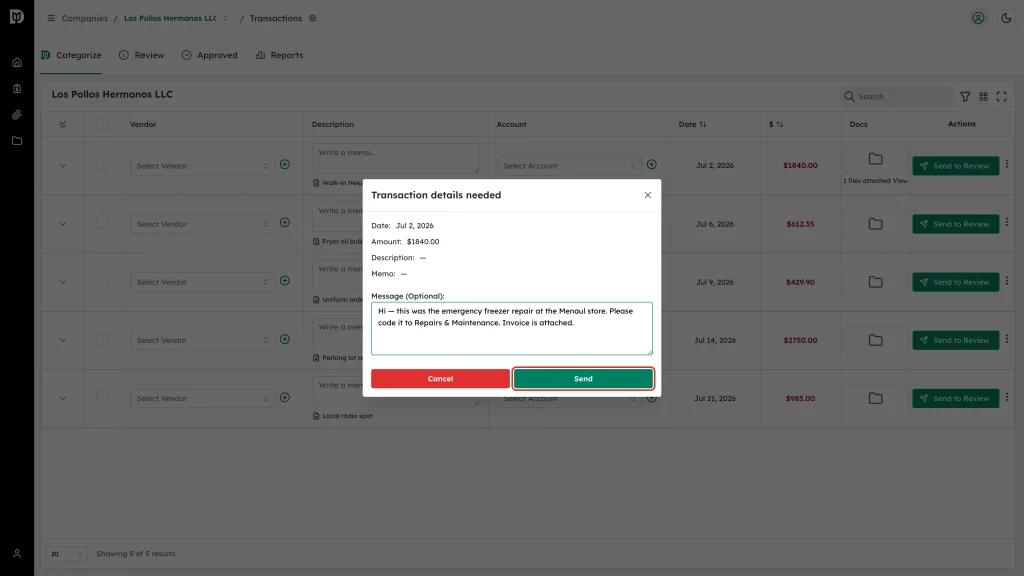The image size is (1024, 576).
Task: Open the home icon in sidebar
Action: [17, 63]
